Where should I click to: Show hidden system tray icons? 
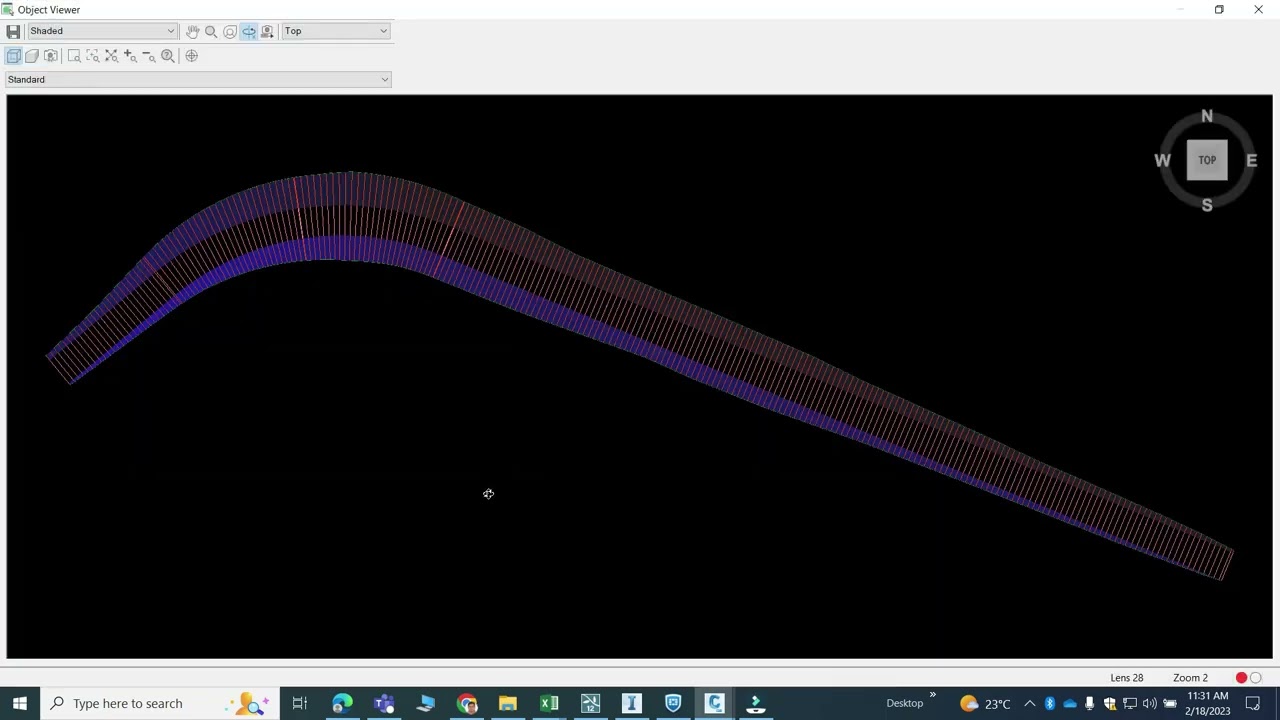(x=1029, y=703)
